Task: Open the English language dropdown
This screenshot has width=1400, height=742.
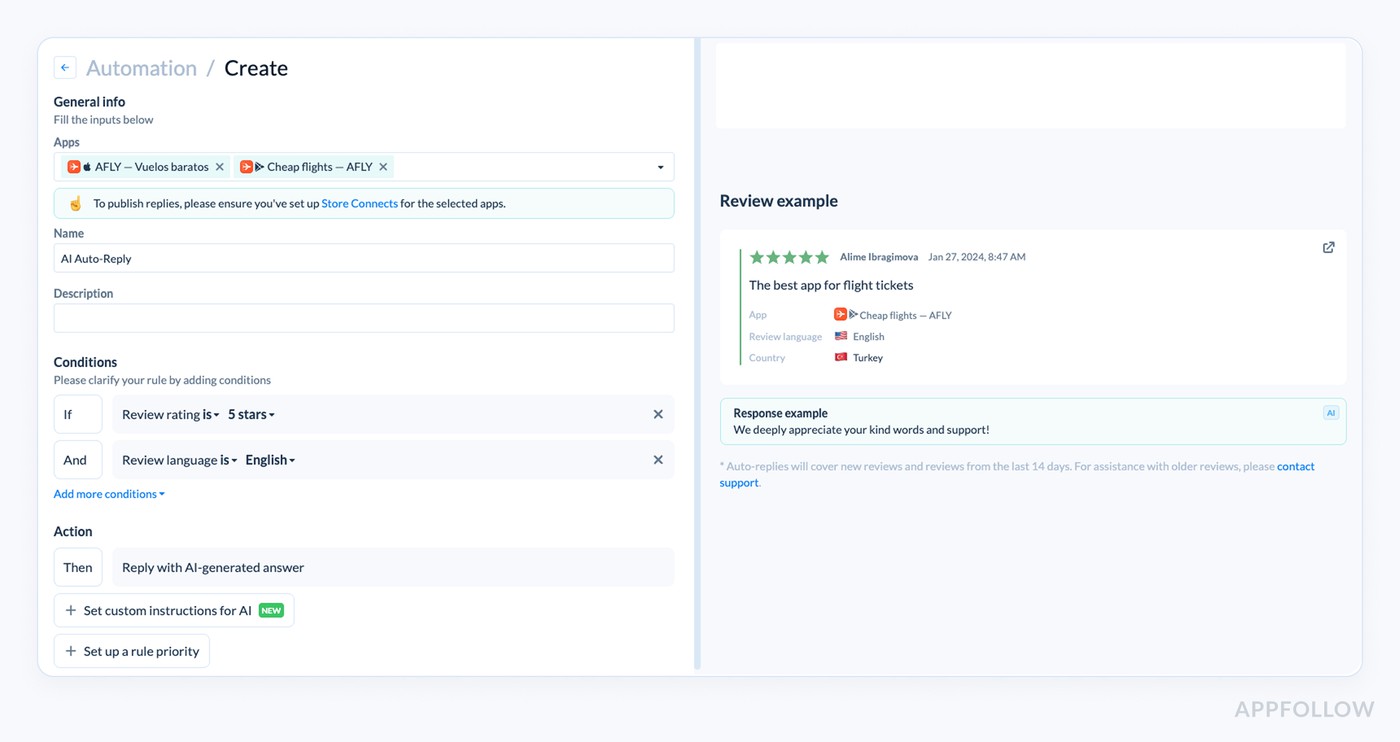Action: coord(267,459)
